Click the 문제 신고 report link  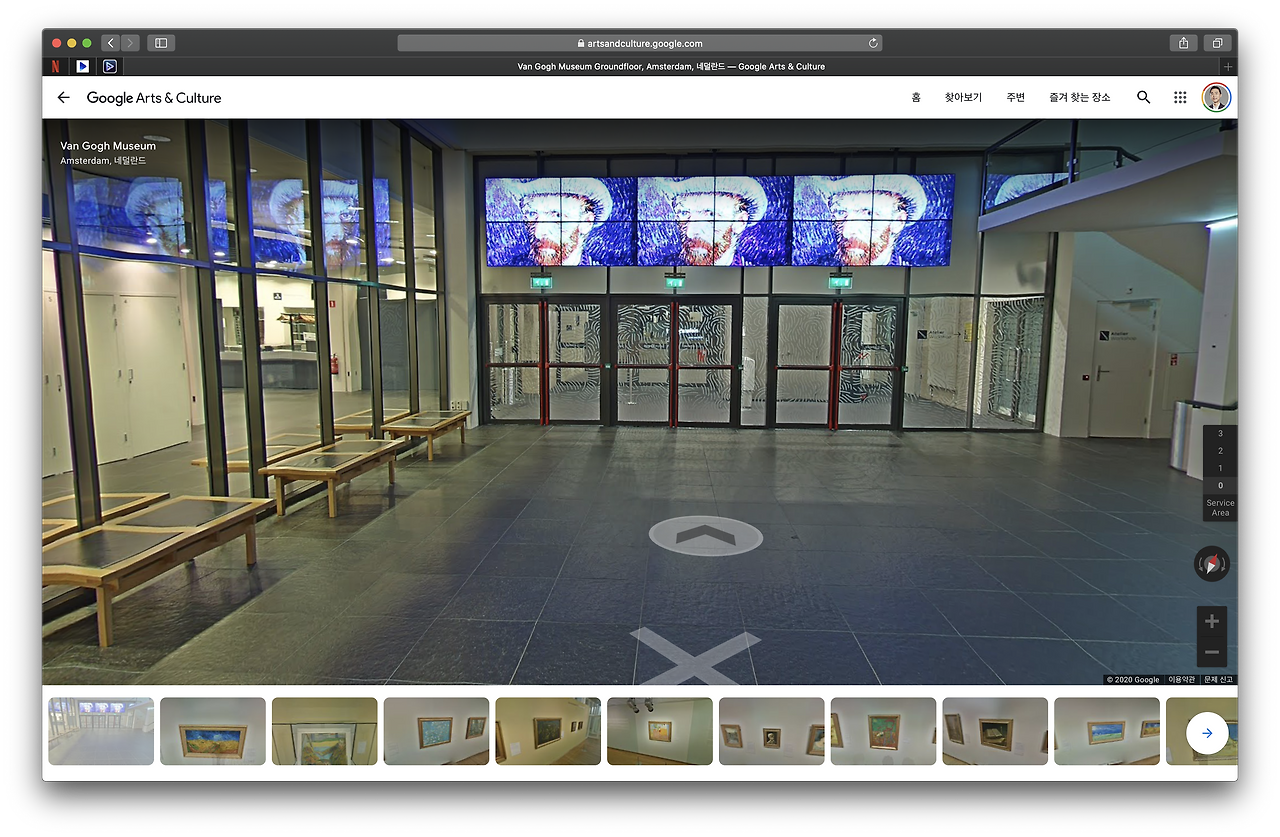point(1218,680)
